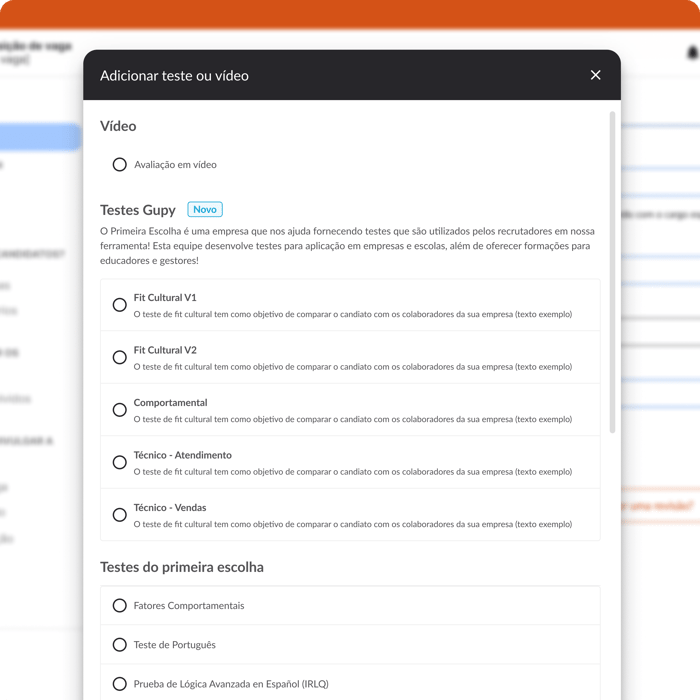Screen dimensions: 700x700
Task: Select the Avaliação em vídeo option
Action: [120, 164]
